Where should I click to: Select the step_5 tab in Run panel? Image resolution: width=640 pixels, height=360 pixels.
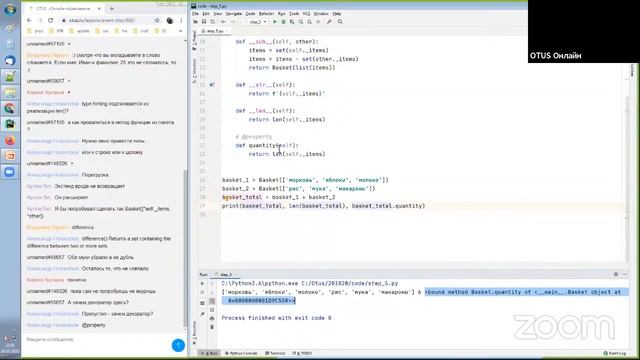(226, 275)
